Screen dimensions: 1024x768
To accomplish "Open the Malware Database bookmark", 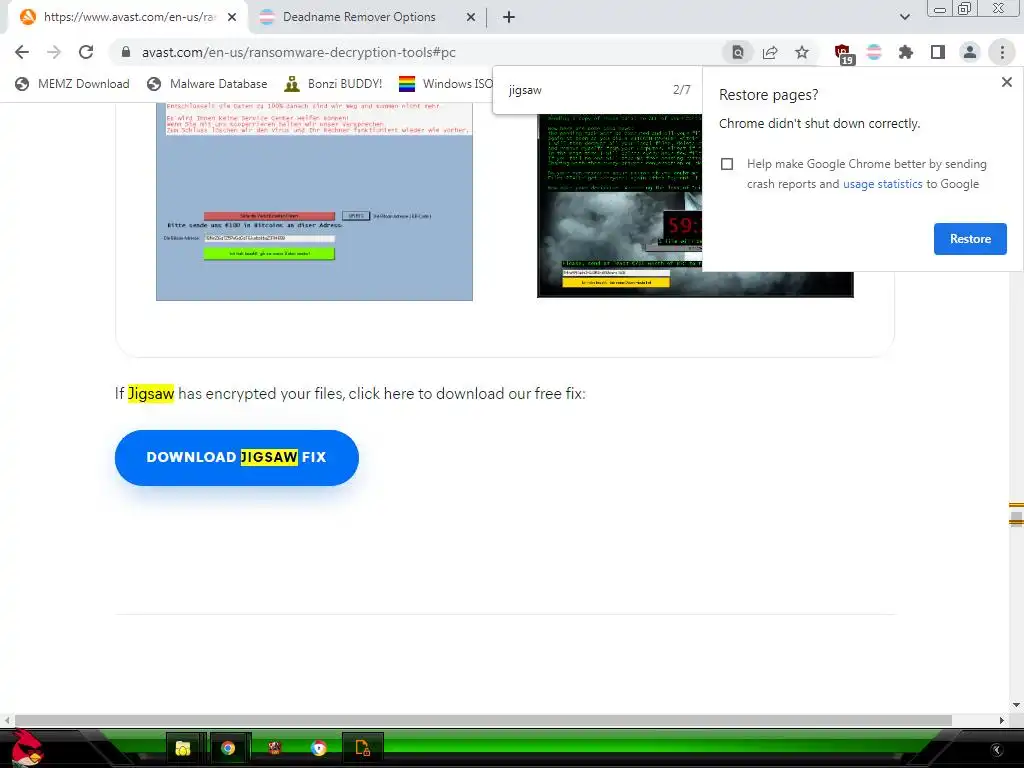I will [x=208, y=84].
